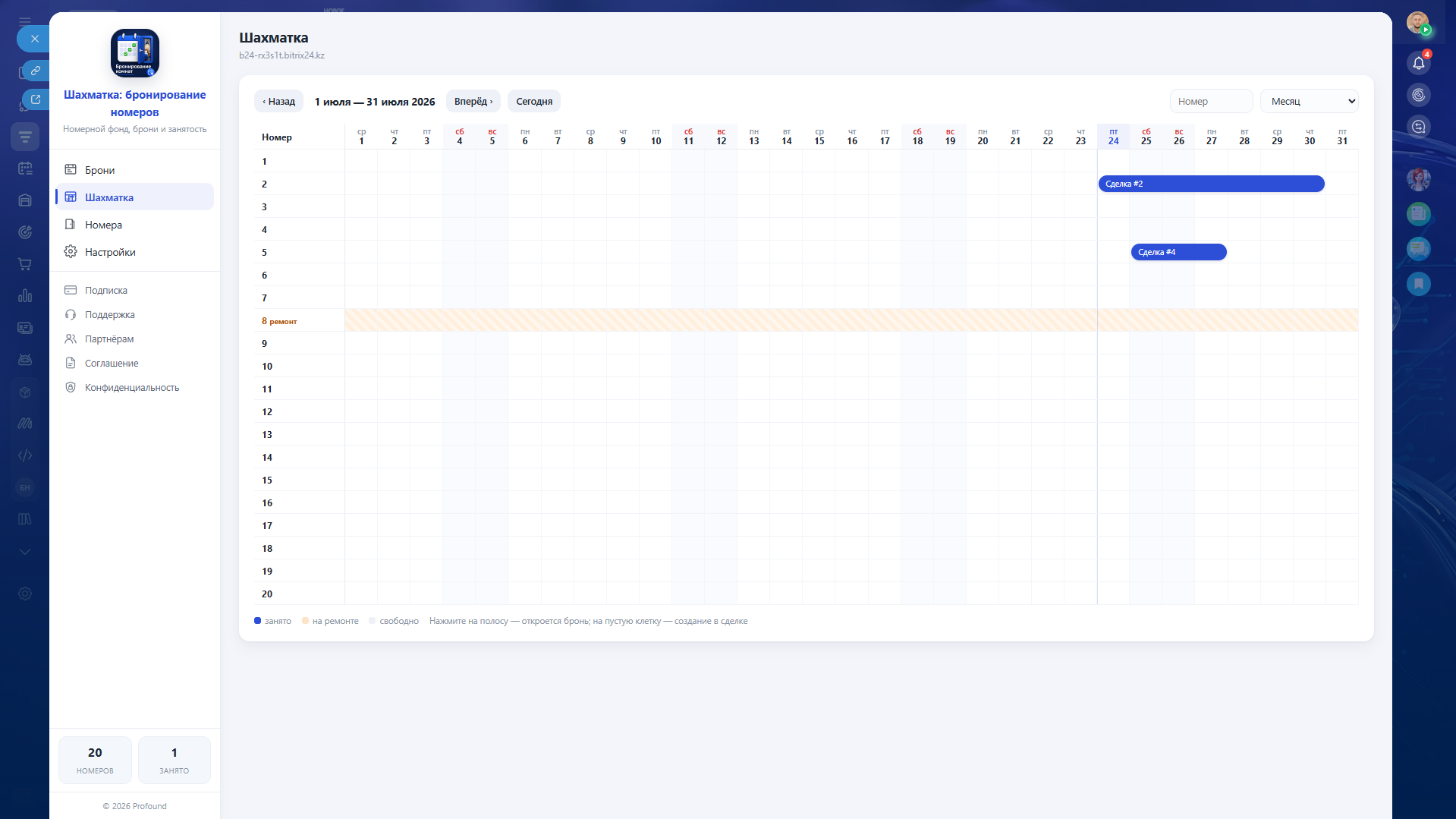Focus the Номер filter field
Viewport: 1456px width, 819px height.
[x=1211, y=102]
